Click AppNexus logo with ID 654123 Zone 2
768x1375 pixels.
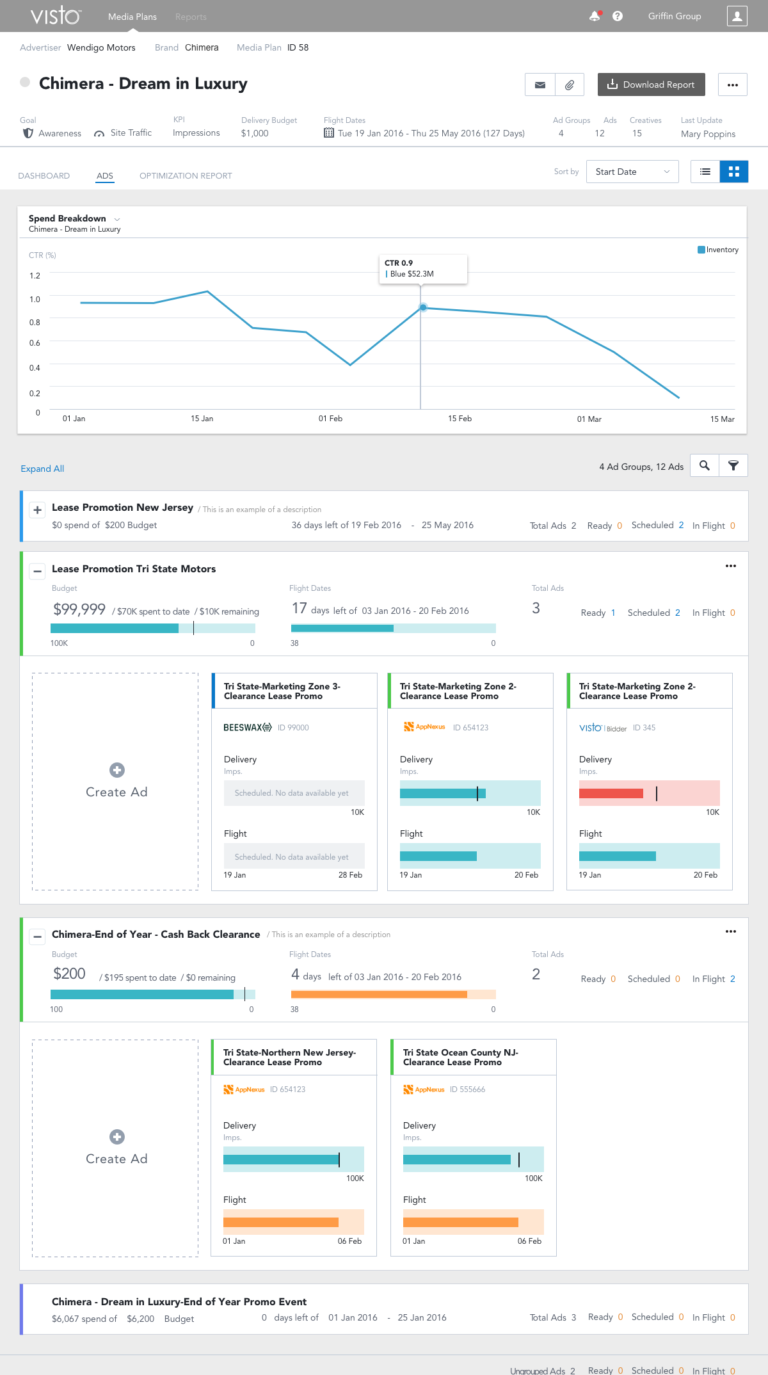click(424, 727)
